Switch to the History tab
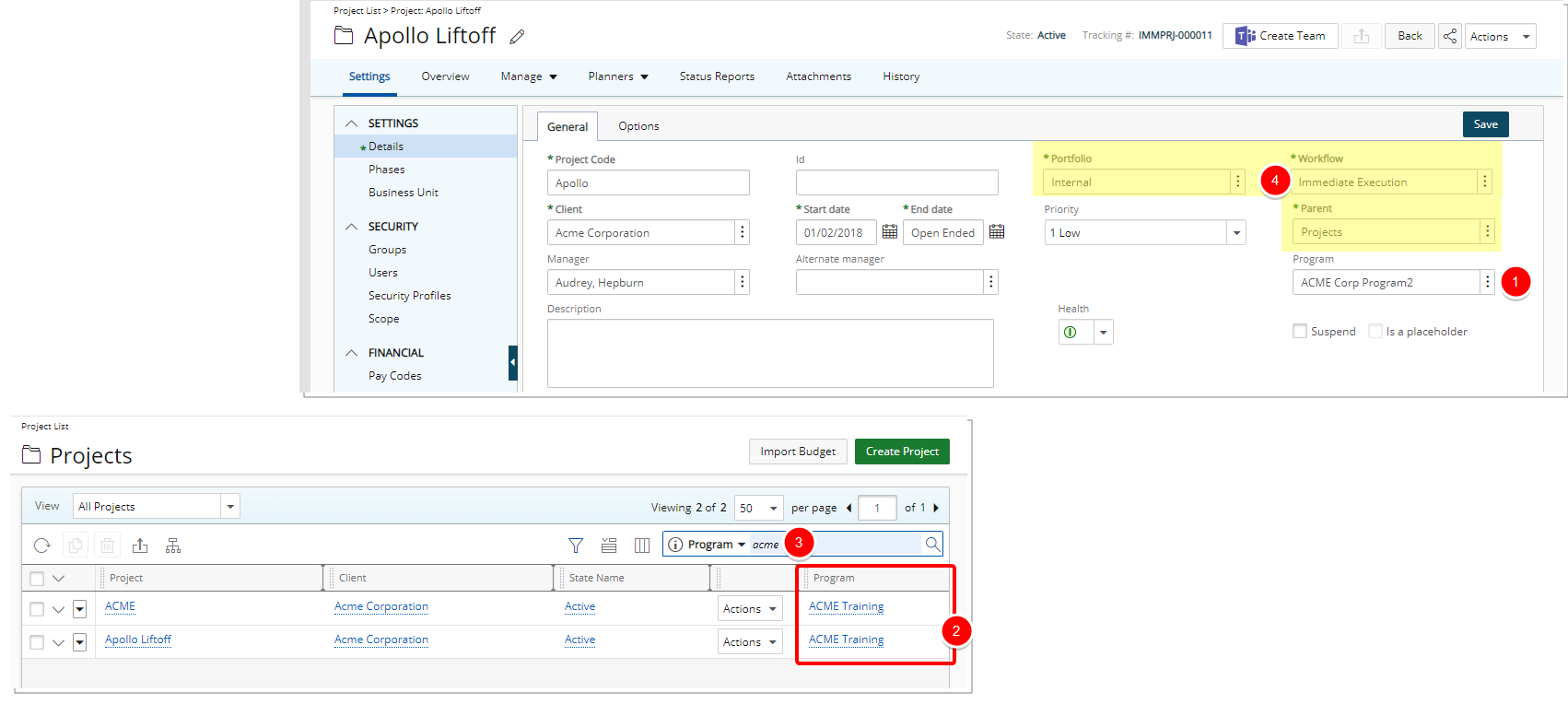Screen dimensions: 1568x704 coord(901,76)
